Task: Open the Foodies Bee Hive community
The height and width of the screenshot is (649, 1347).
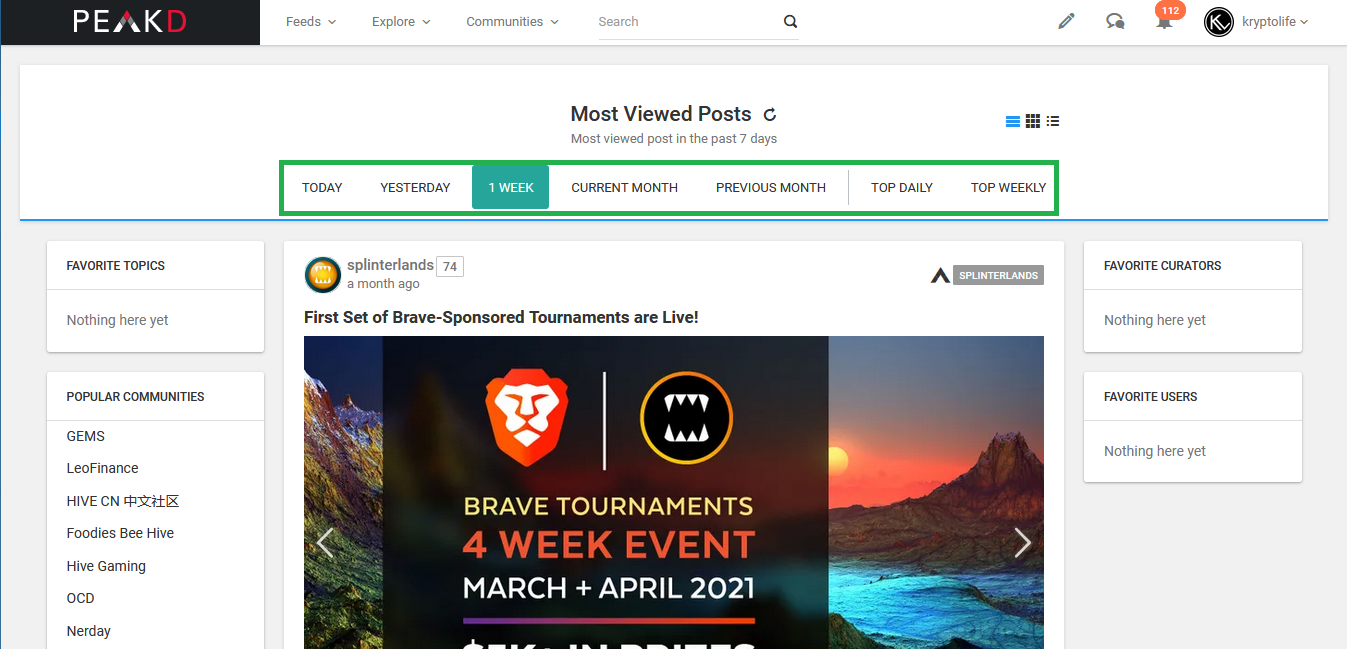Action: (120, 533)
